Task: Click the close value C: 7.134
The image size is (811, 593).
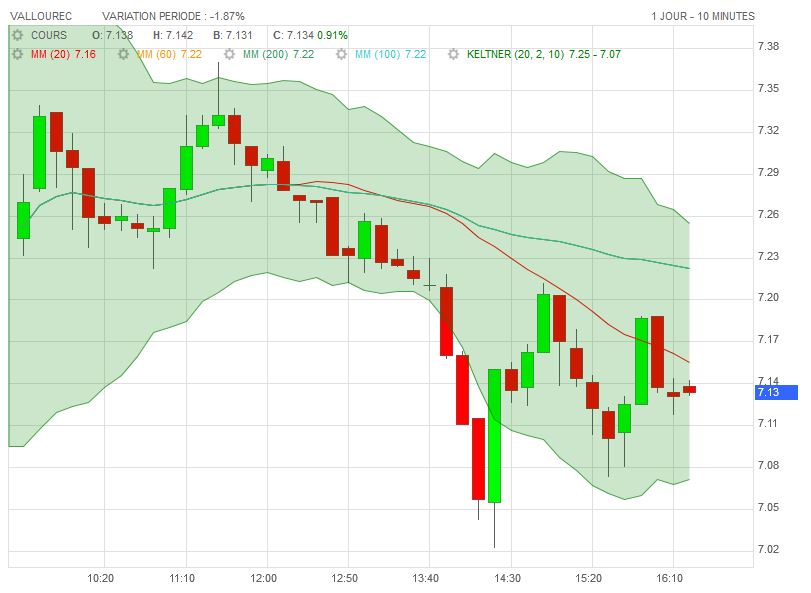Action: tap(293, 36)
